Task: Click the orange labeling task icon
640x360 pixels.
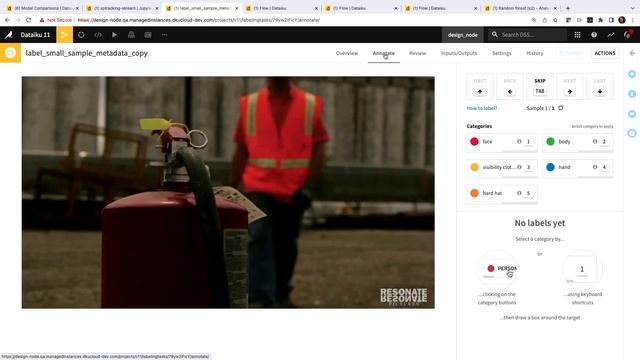Action: pos(10,53)
